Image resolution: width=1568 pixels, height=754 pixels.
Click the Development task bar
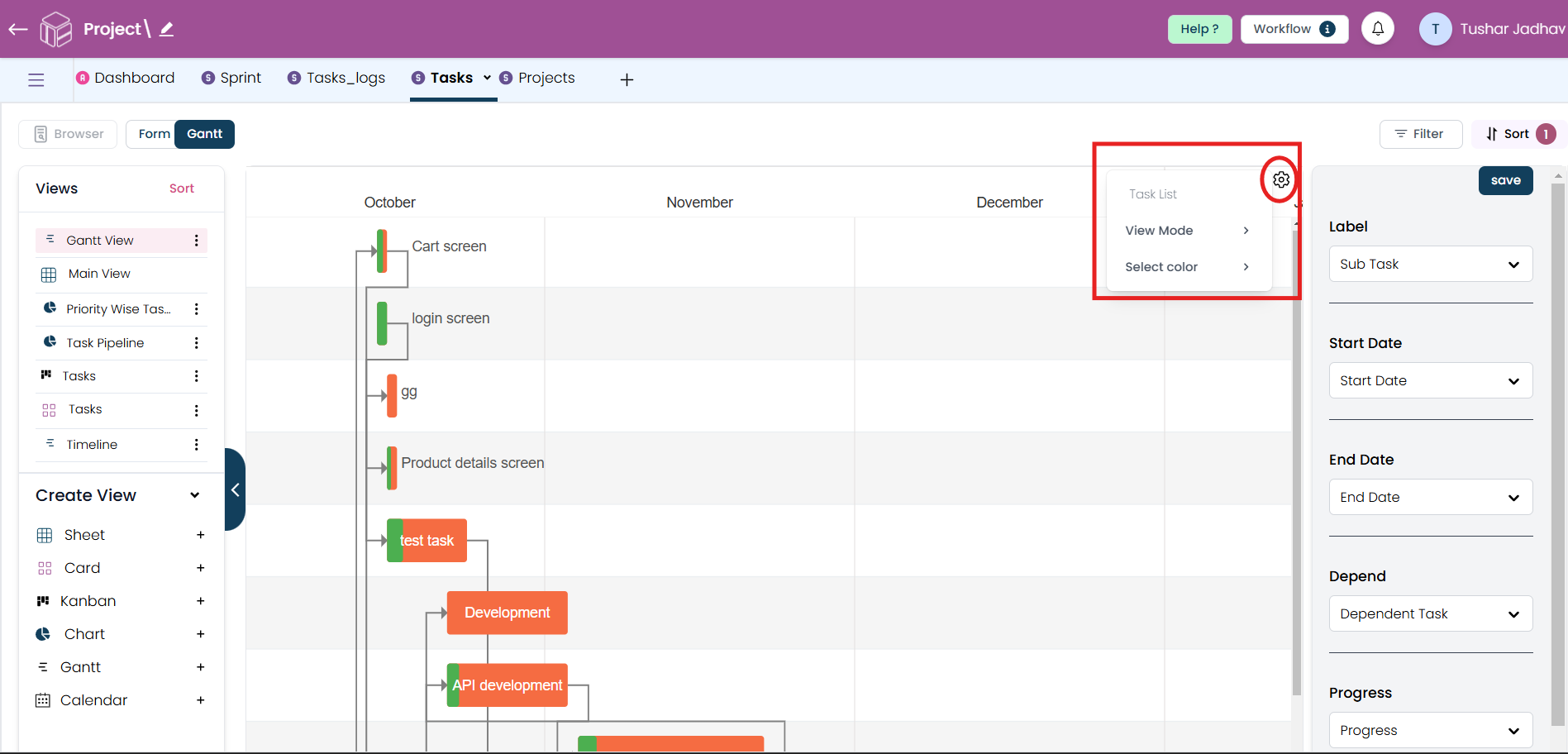(507, 613)
